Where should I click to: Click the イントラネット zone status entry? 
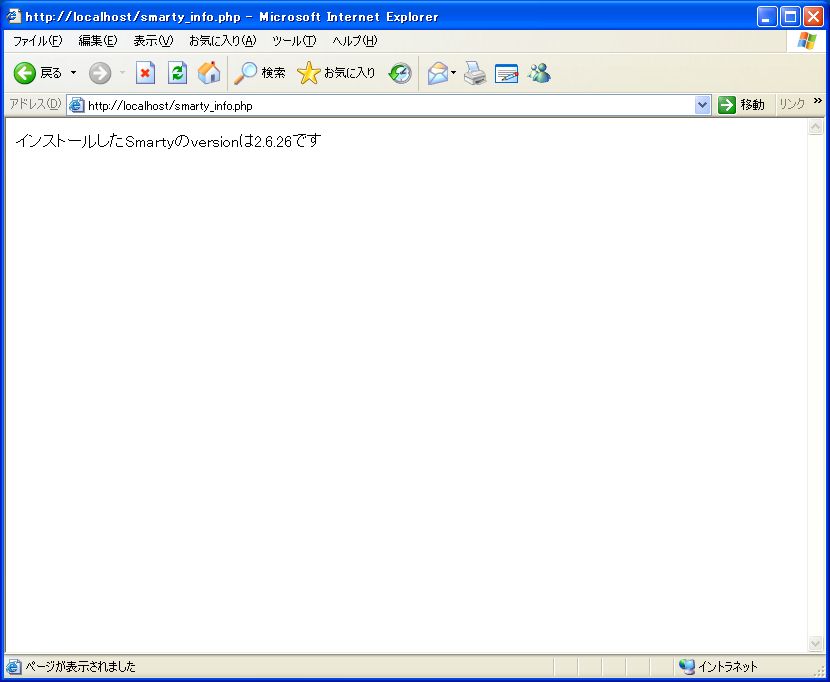tap(718, 666)
